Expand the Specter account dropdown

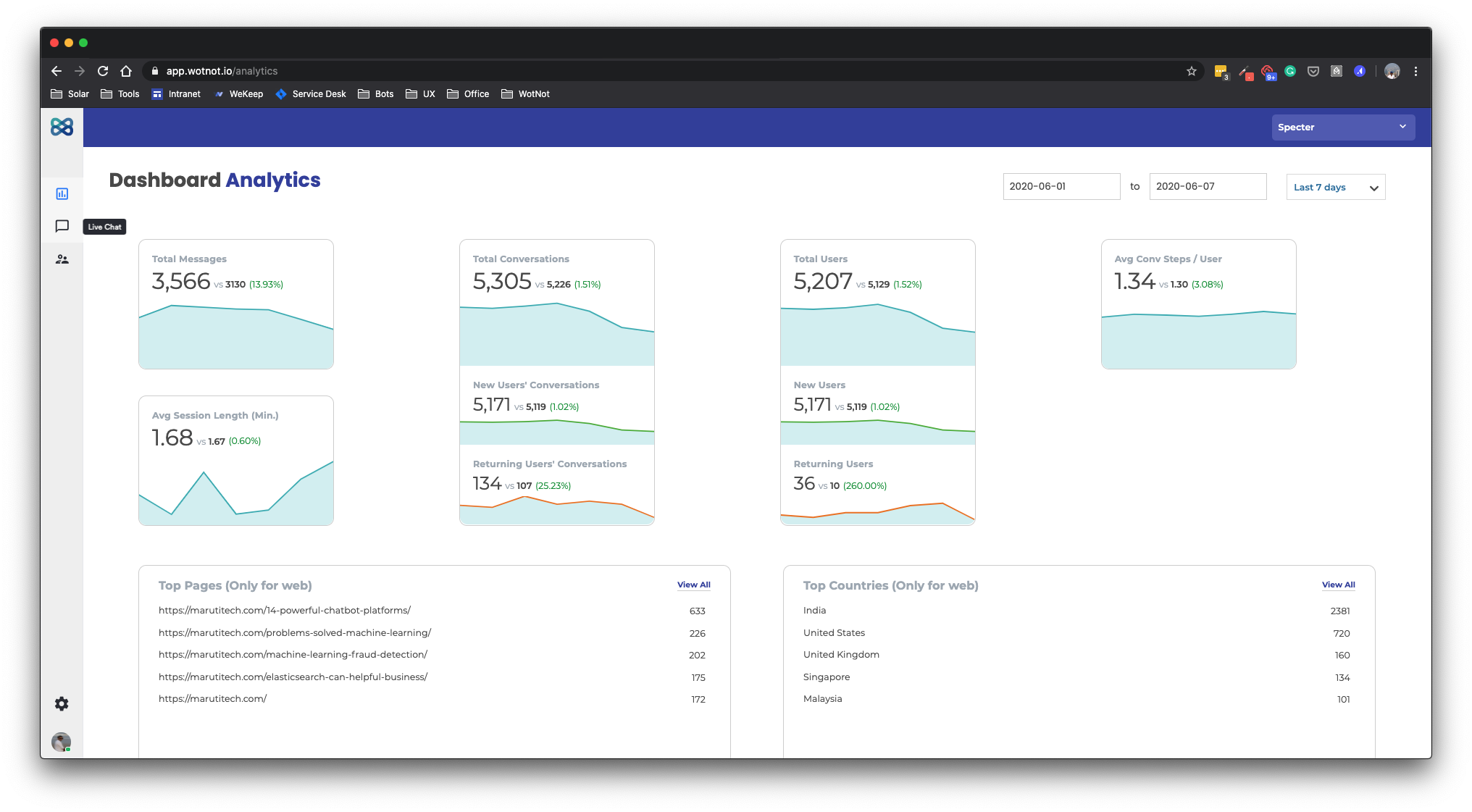(1342, 127)
